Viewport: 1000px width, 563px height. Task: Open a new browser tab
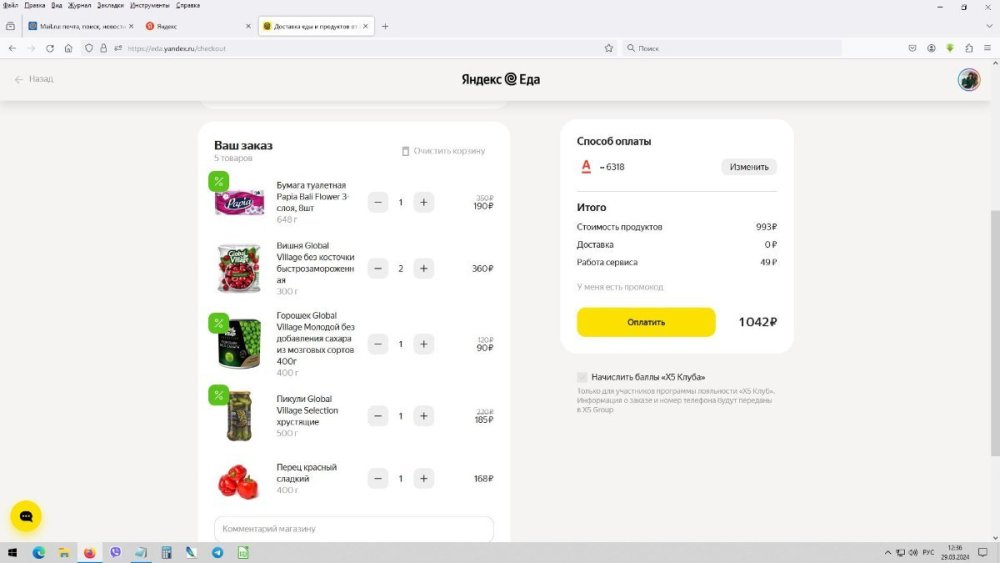click(x=386, y=26)
